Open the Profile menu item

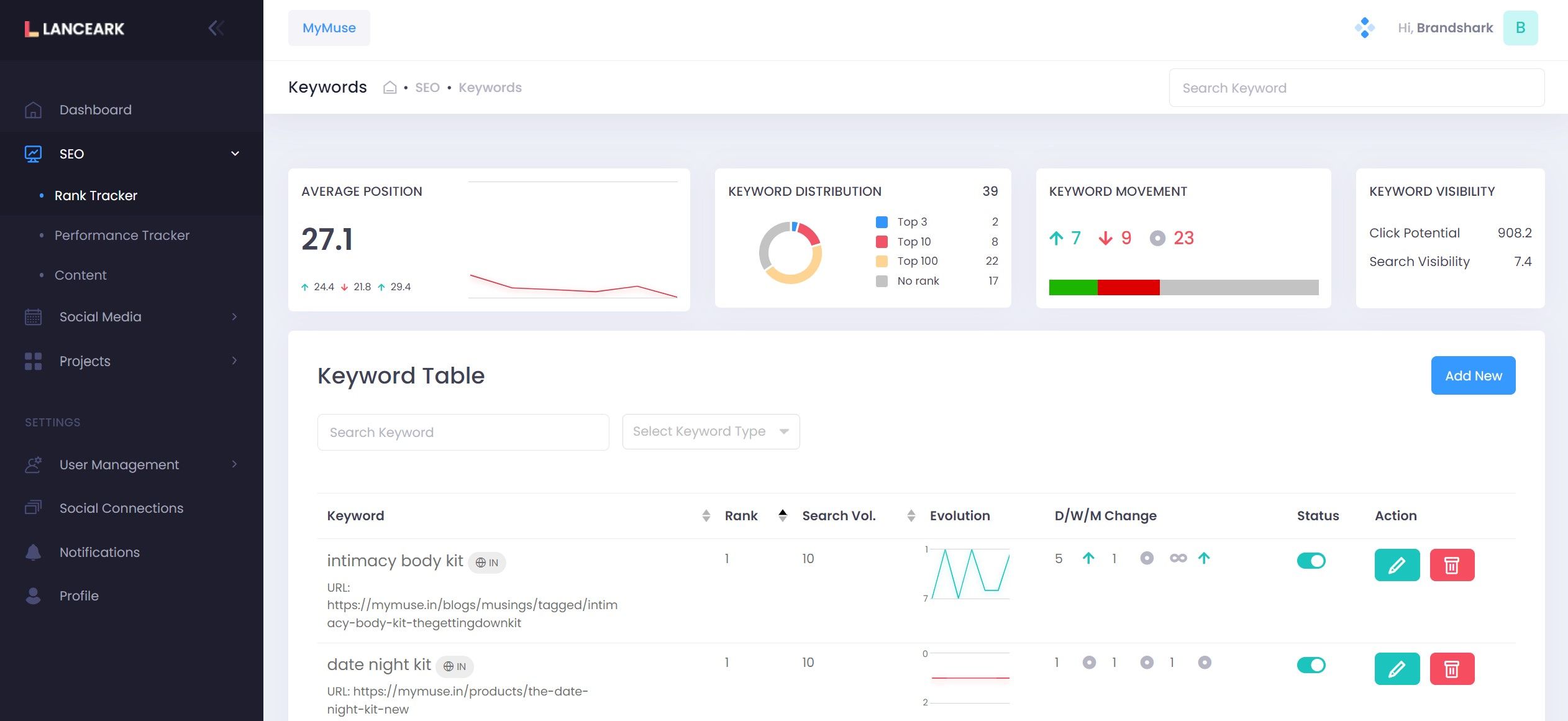(132, 596)
